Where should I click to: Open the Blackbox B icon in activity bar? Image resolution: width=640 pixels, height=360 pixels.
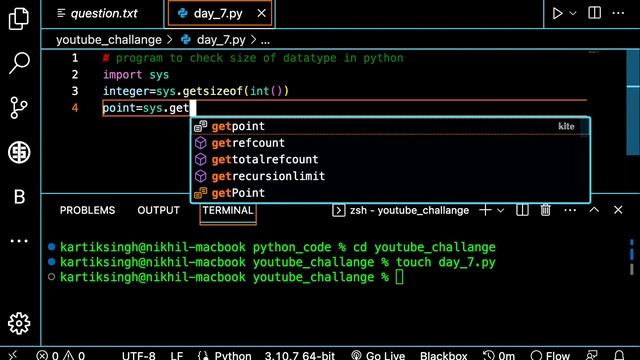point(19,197)
